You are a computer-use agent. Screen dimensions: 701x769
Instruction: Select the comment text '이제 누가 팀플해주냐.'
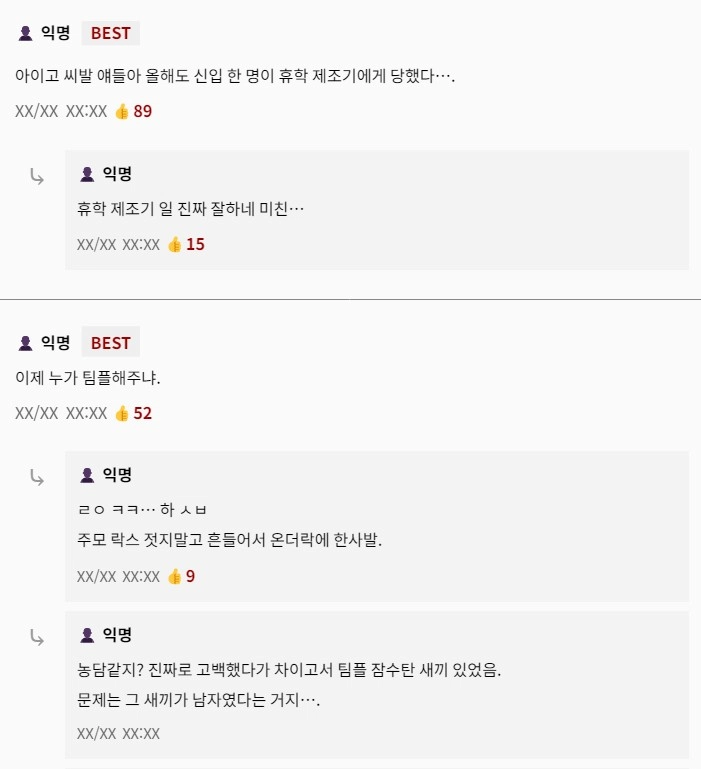(88, 379)
